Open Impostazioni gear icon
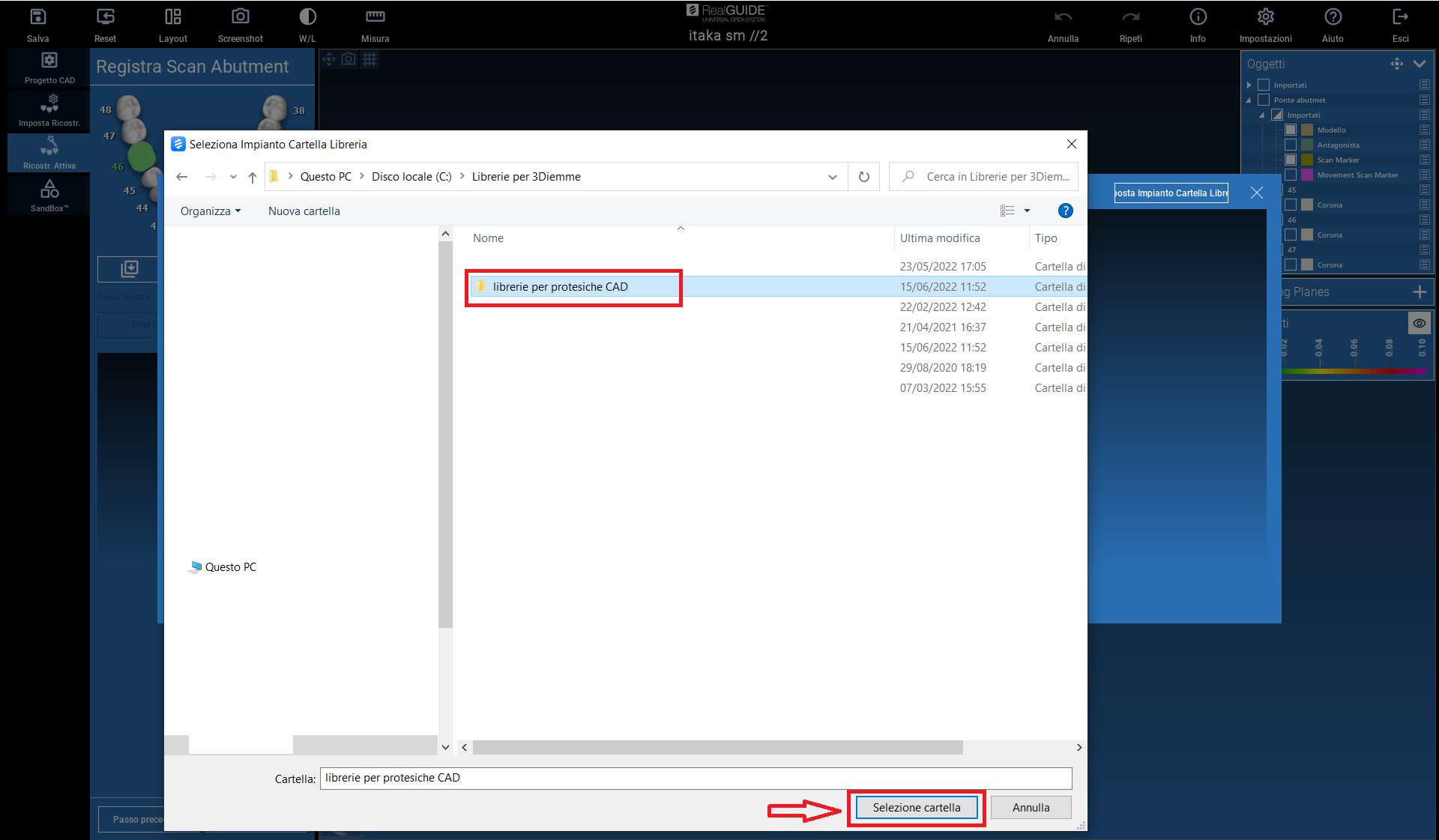 click(1265, 17)
